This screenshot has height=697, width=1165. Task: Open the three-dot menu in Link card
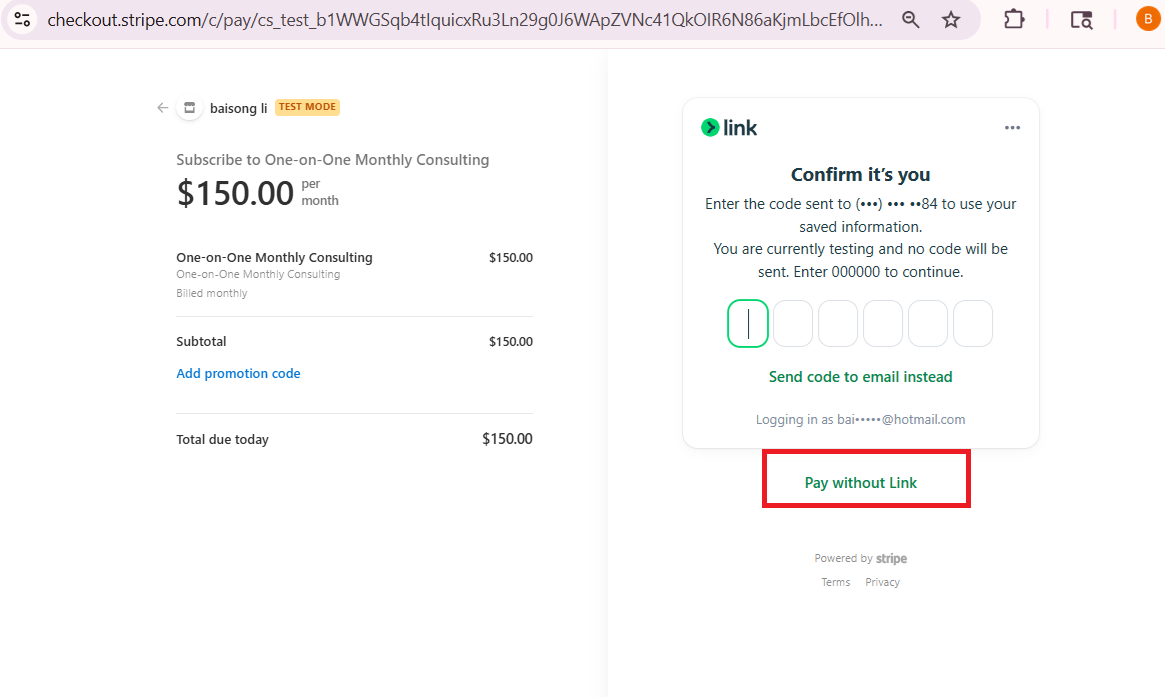(x=1012, y=127)
